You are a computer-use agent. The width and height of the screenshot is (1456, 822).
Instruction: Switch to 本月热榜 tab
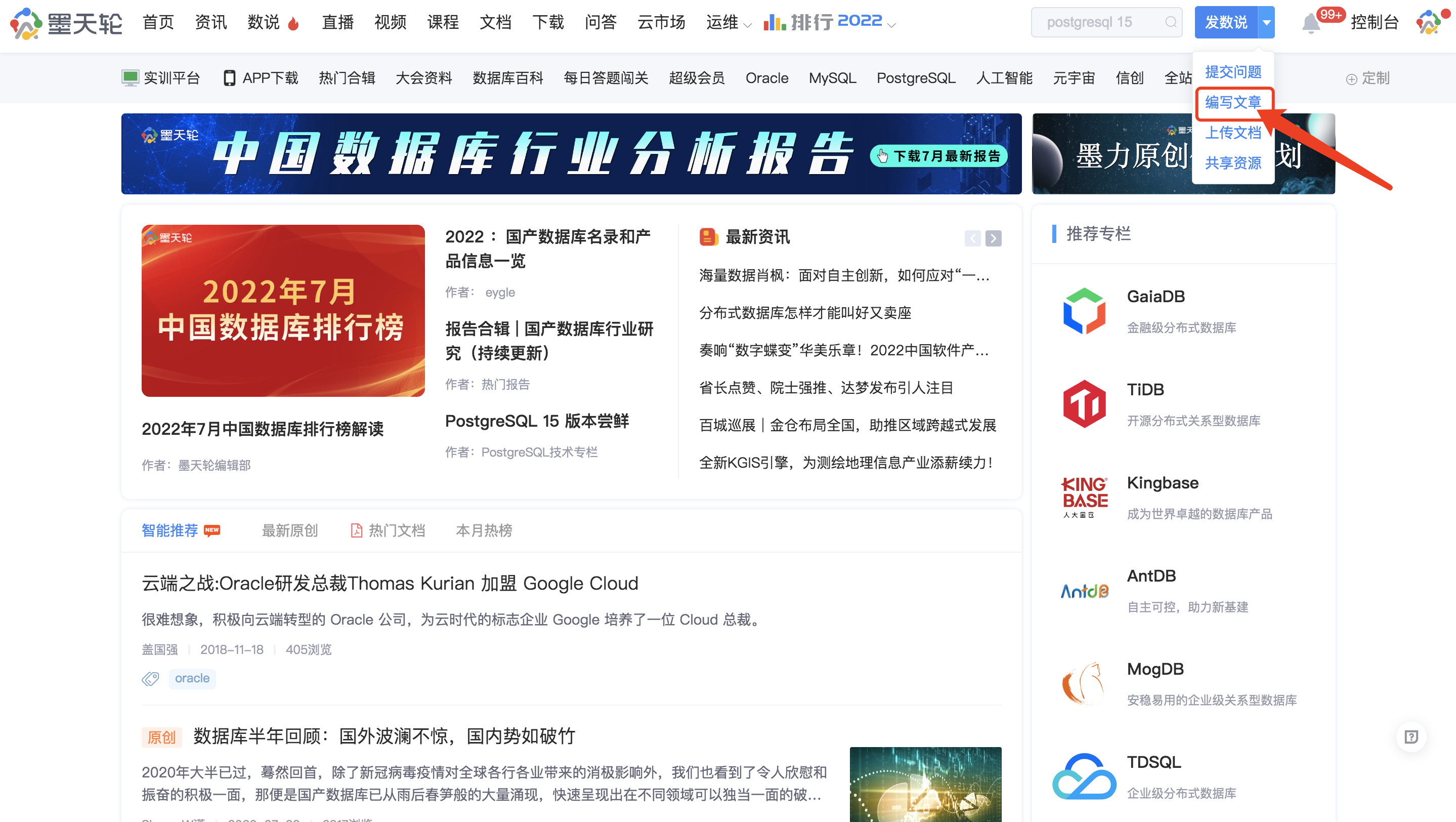coord(484,530)
